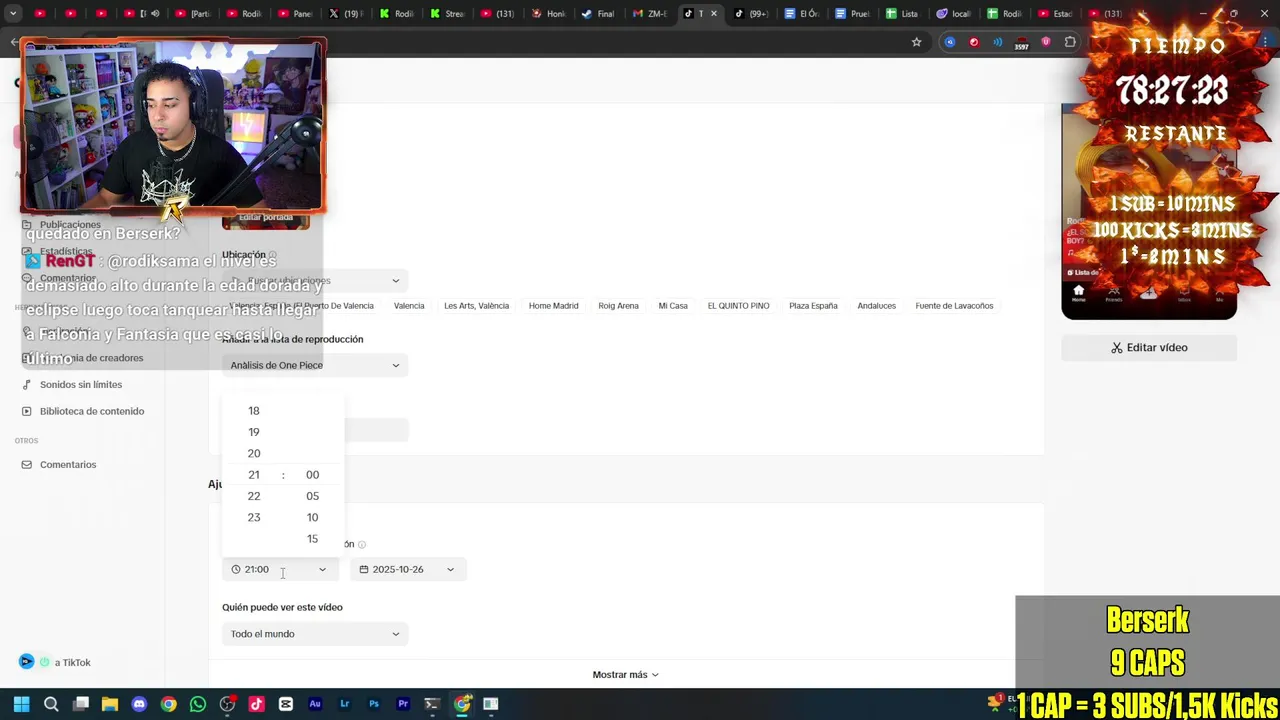Open Windows Start menu
This screenshot has height=720, width=1280.
click(21, 704)
